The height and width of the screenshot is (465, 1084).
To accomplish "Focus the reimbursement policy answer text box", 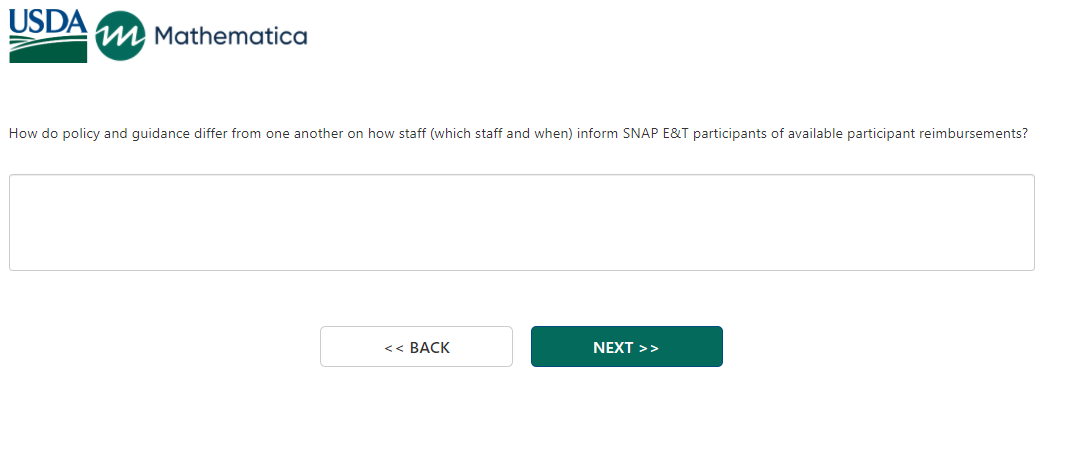I will [x=521, y=222].
